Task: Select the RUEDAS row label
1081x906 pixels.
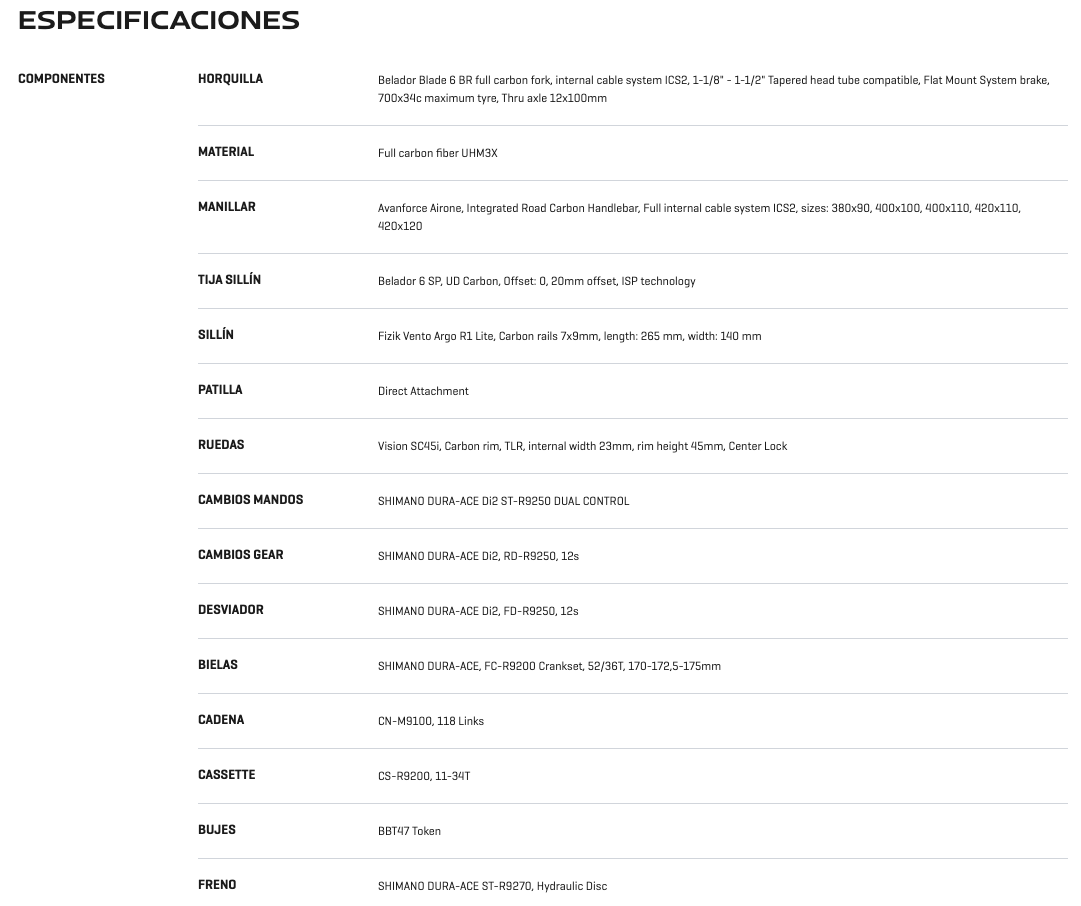Action: [x=221, y=445]
